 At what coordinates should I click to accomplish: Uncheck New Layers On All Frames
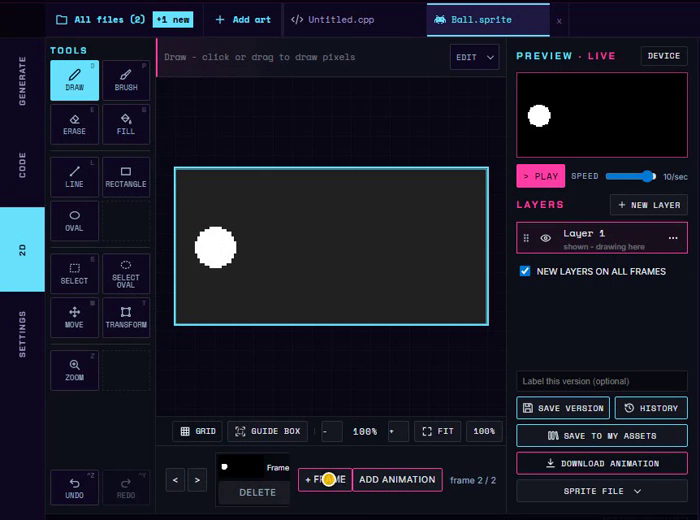[525, 271]
